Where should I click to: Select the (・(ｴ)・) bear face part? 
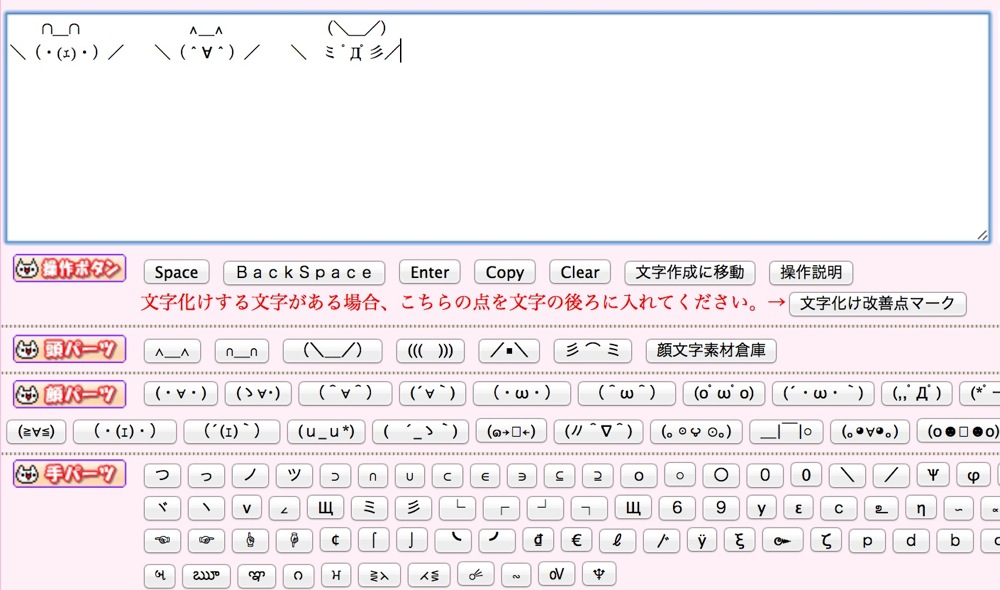pos(124,432)
